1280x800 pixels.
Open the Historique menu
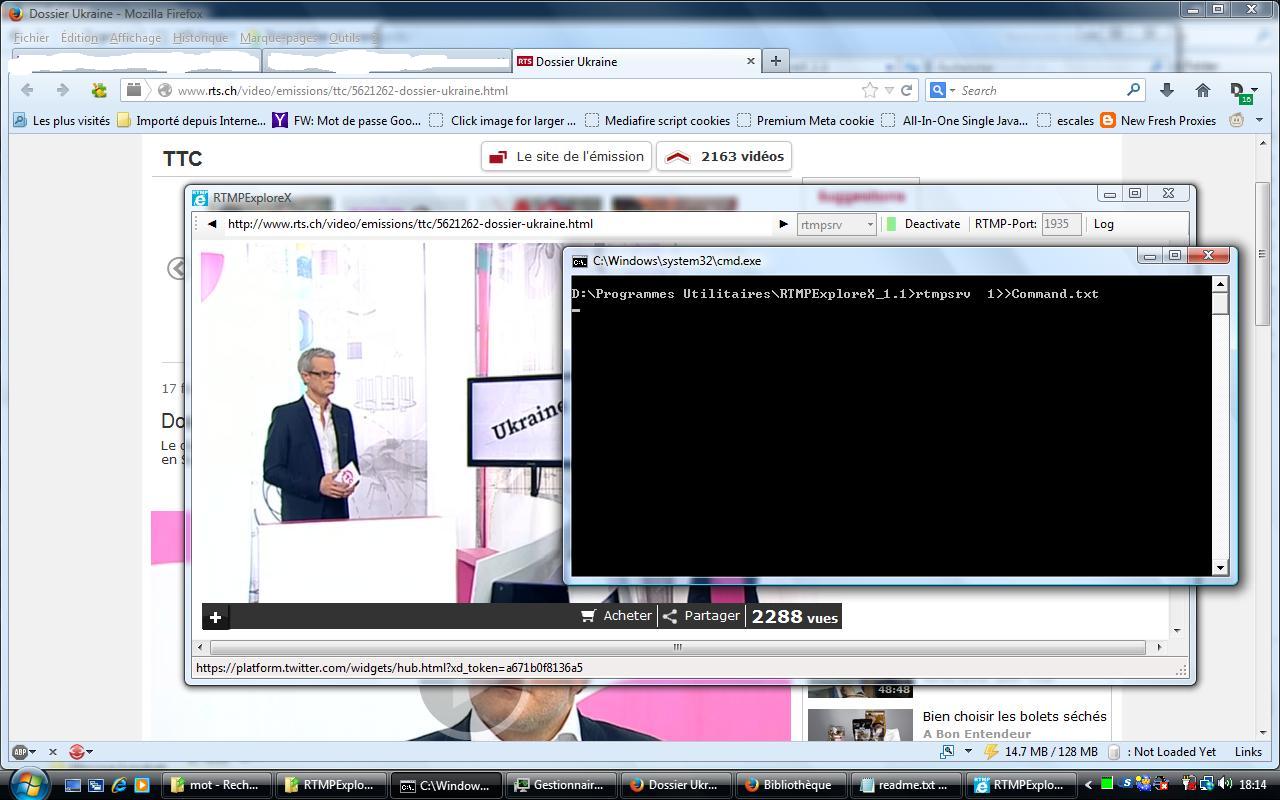point(200,38)
